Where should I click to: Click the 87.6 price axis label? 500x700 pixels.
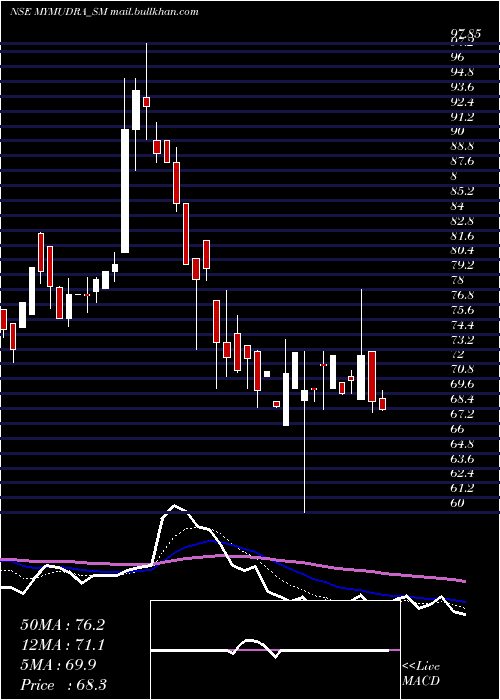462,161
